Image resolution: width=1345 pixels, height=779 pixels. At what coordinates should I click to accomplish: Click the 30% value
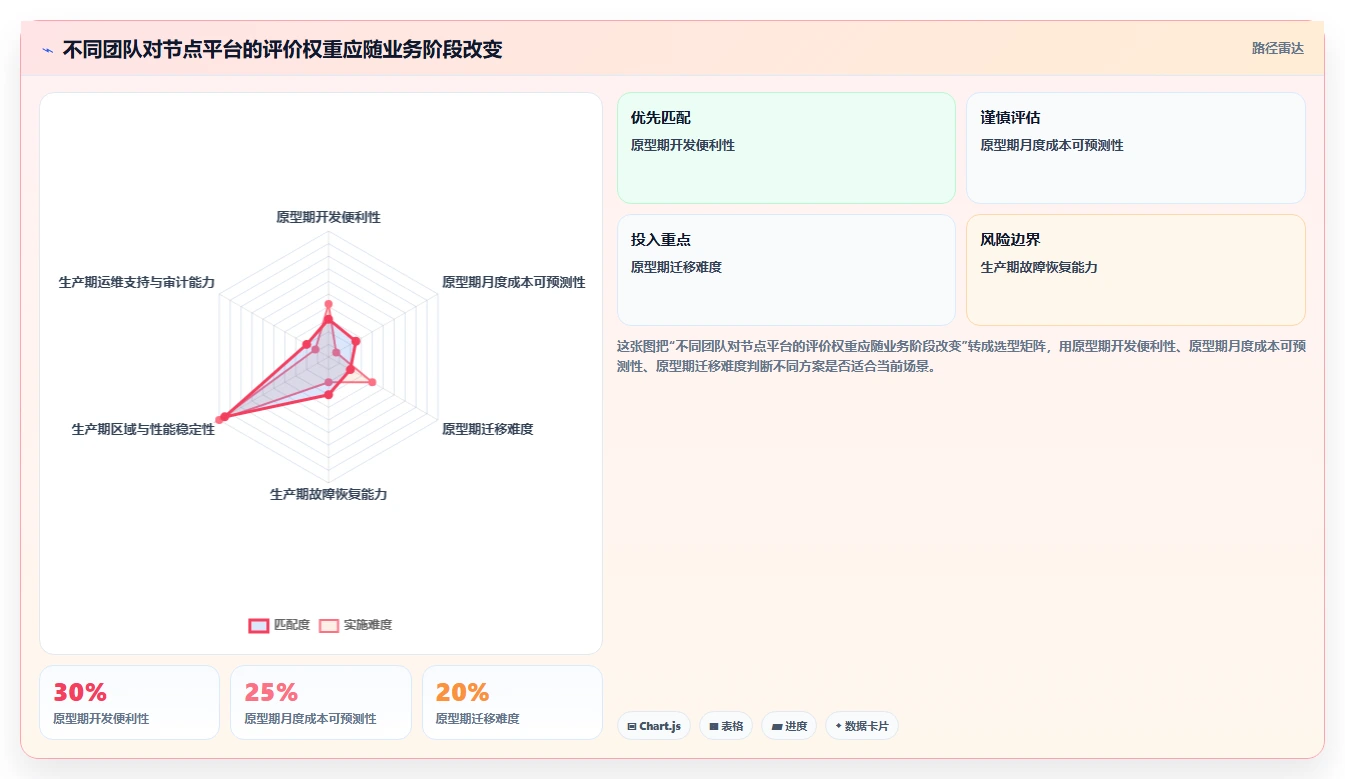coord(80,692)
